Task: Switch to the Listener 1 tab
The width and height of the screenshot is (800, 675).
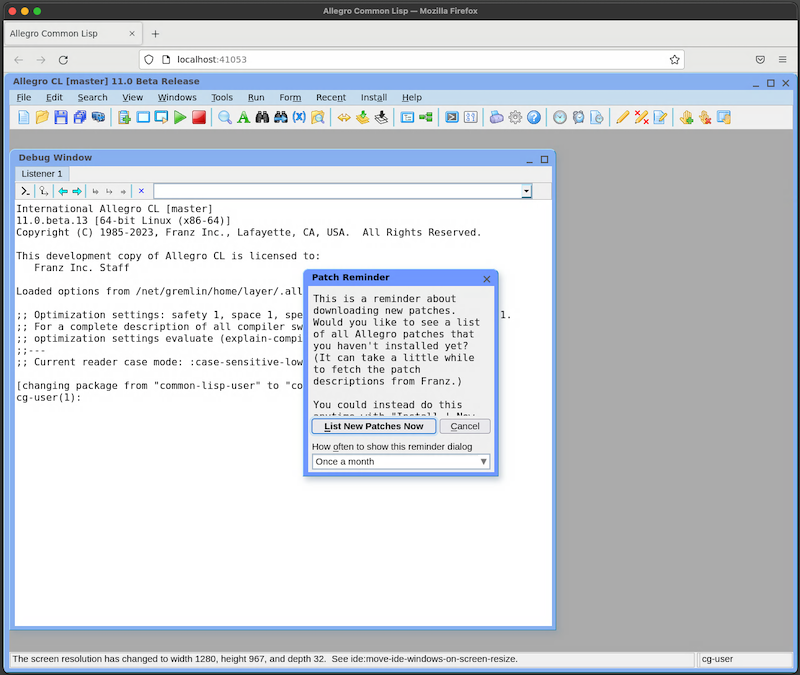Action: tap(41, 173)
